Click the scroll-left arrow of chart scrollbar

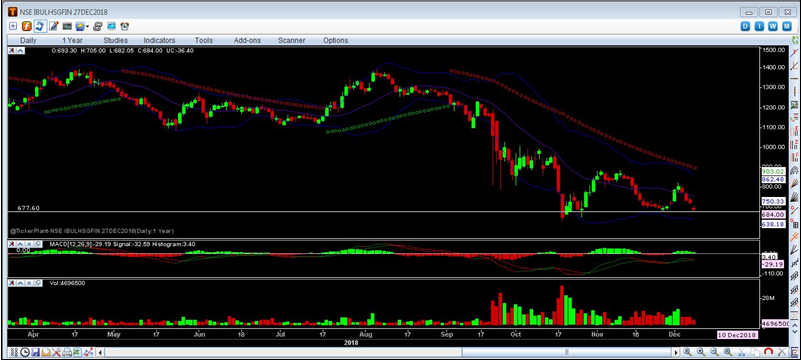(x=100, y=352)
